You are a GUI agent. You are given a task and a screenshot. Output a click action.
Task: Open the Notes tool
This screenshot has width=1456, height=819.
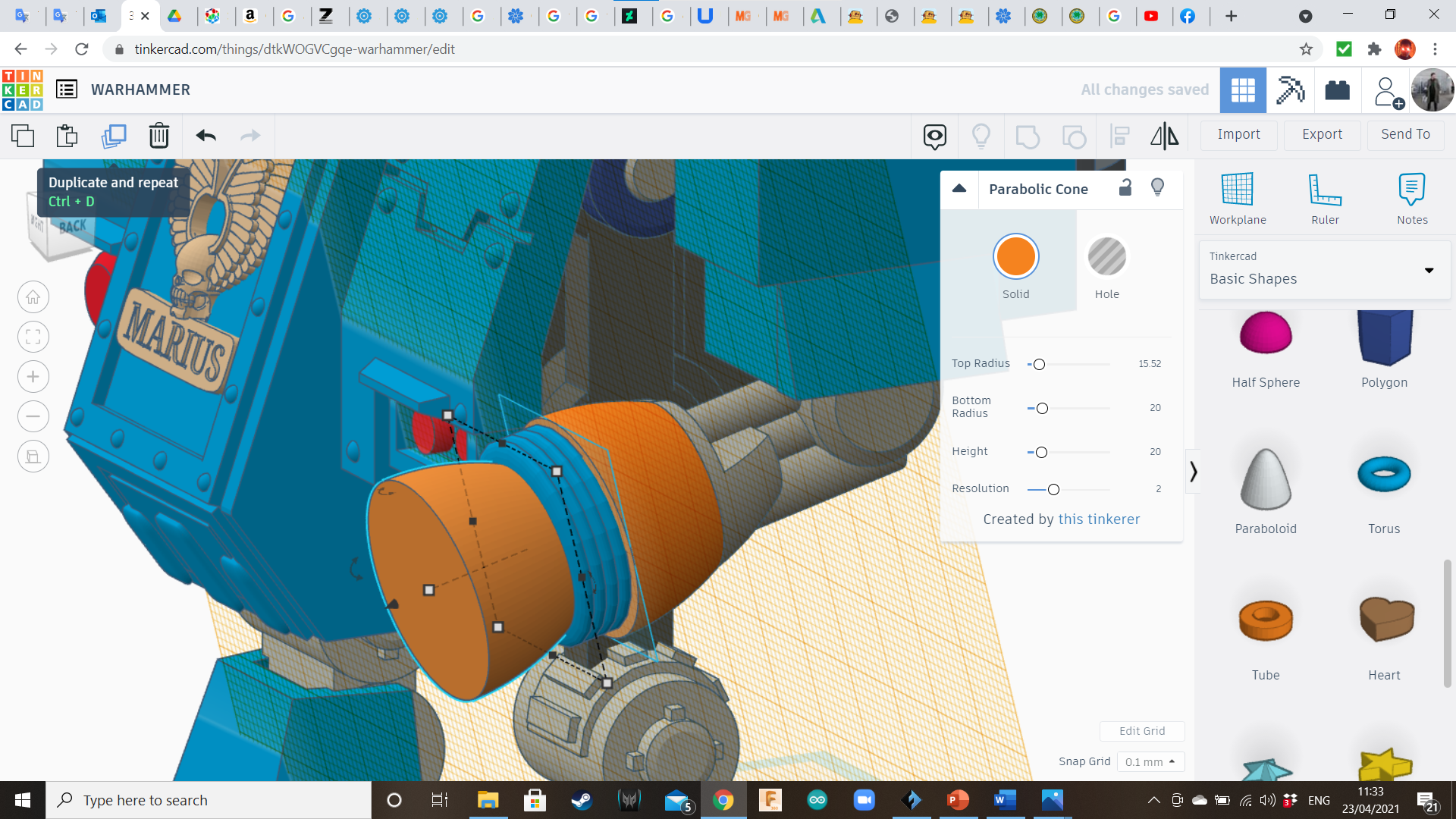click(1412, 199)
